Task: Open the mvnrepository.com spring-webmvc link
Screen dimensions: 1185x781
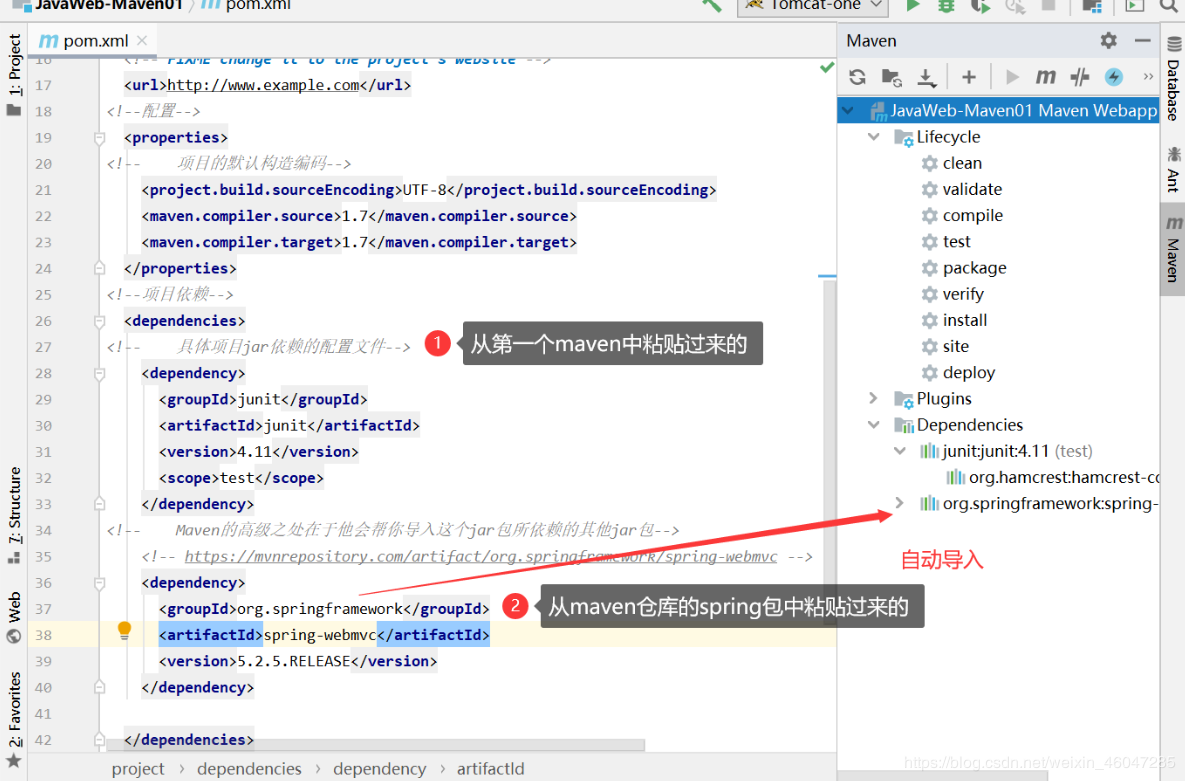Action: [481, 556]
